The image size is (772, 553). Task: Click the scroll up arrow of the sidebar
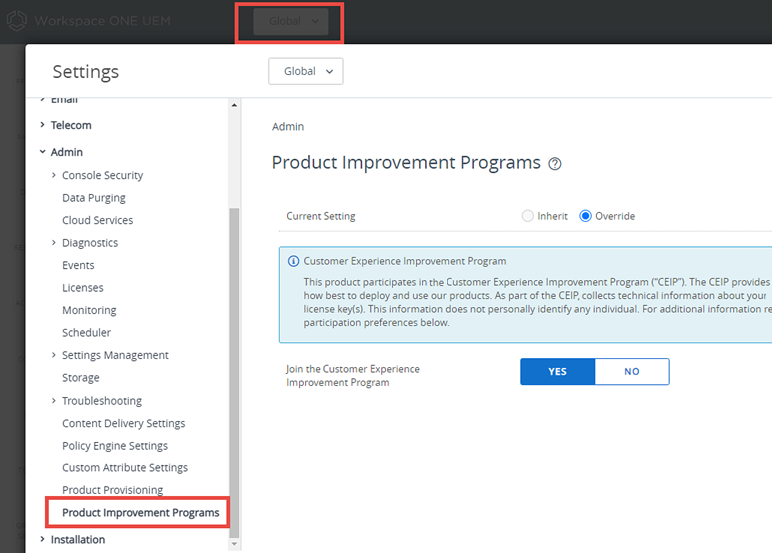pyautogui.click(x=234, y=105)
